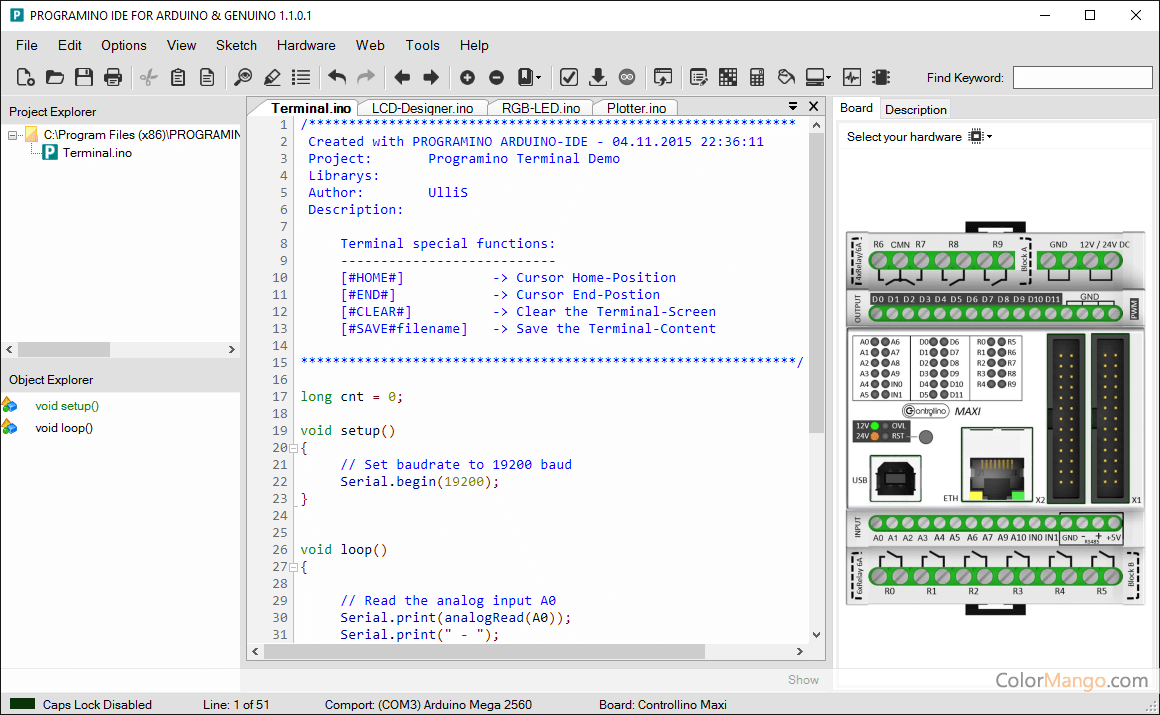
Task: Fold the loop() code block at line 27
Action: 294,567
